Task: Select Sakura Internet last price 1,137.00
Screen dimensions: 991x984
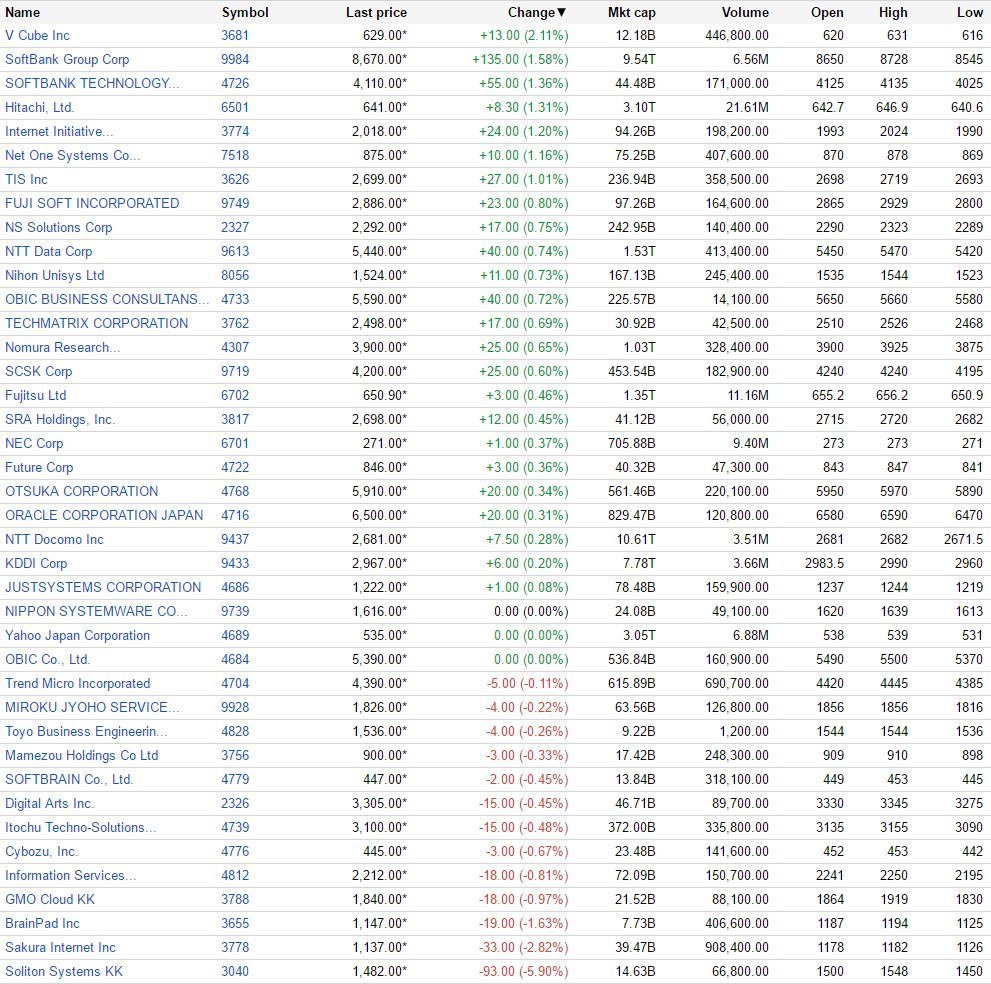Action: 379,948
